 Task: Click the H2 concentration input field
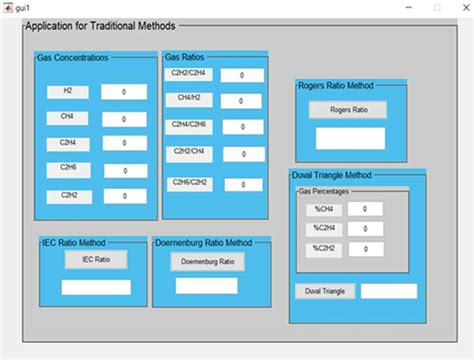pos(124,92)
